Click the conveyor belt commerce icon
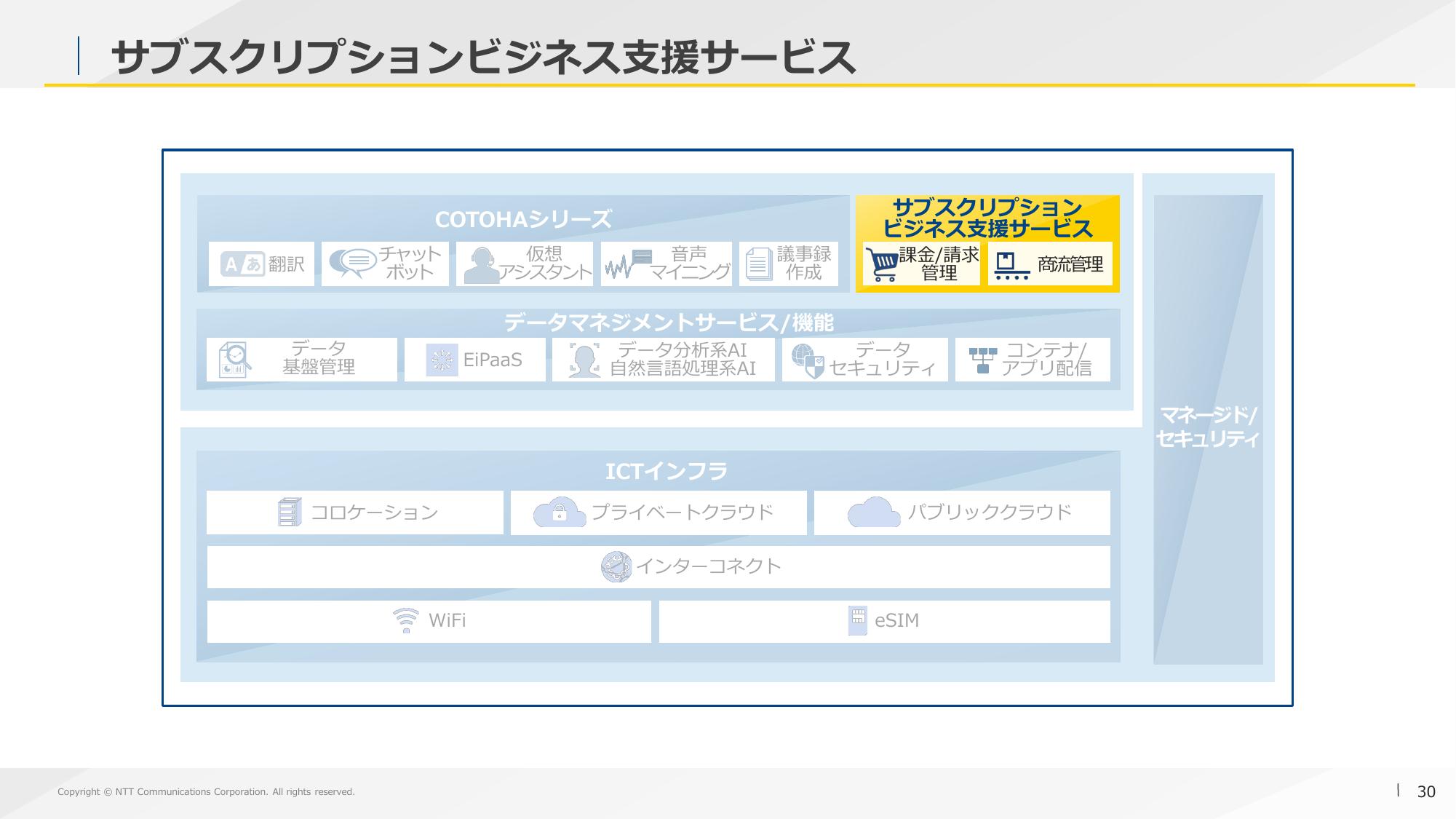Viewport: 1456px width, 819px height. (x=1012, y=266)
